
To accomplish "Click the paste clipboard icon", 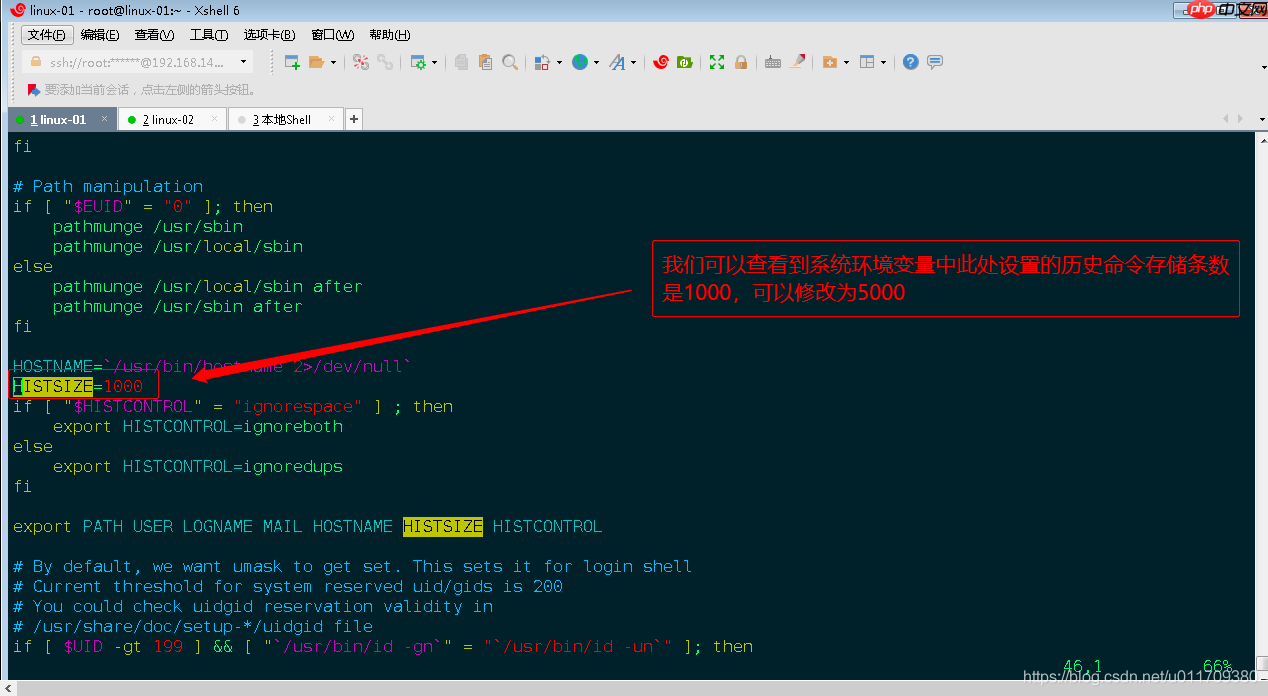I will pos(485,62).
